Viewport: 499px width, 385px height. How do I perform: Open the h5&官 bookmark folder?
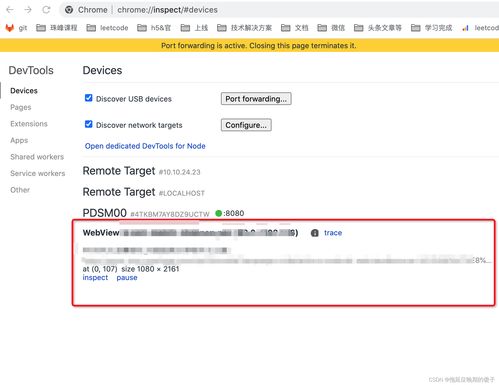click(154, 28)
